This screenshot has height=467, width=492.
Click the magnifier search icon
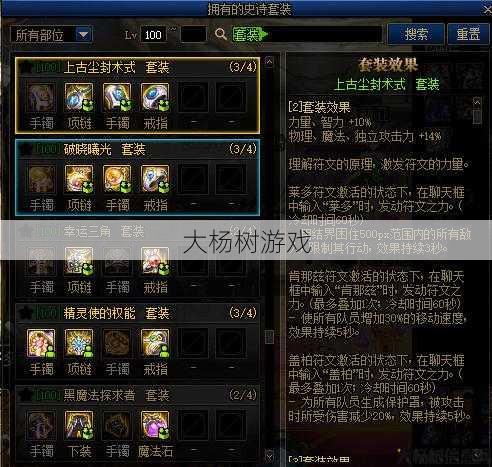(221, 34)
